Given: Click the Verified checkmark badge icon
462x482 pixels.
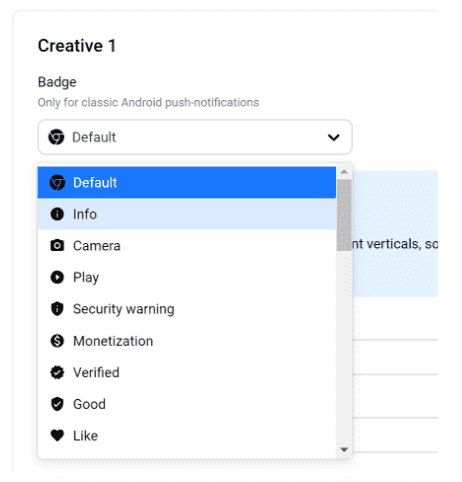Looking at the screenshot, I should pyautogui.click(x=57, y=372).
